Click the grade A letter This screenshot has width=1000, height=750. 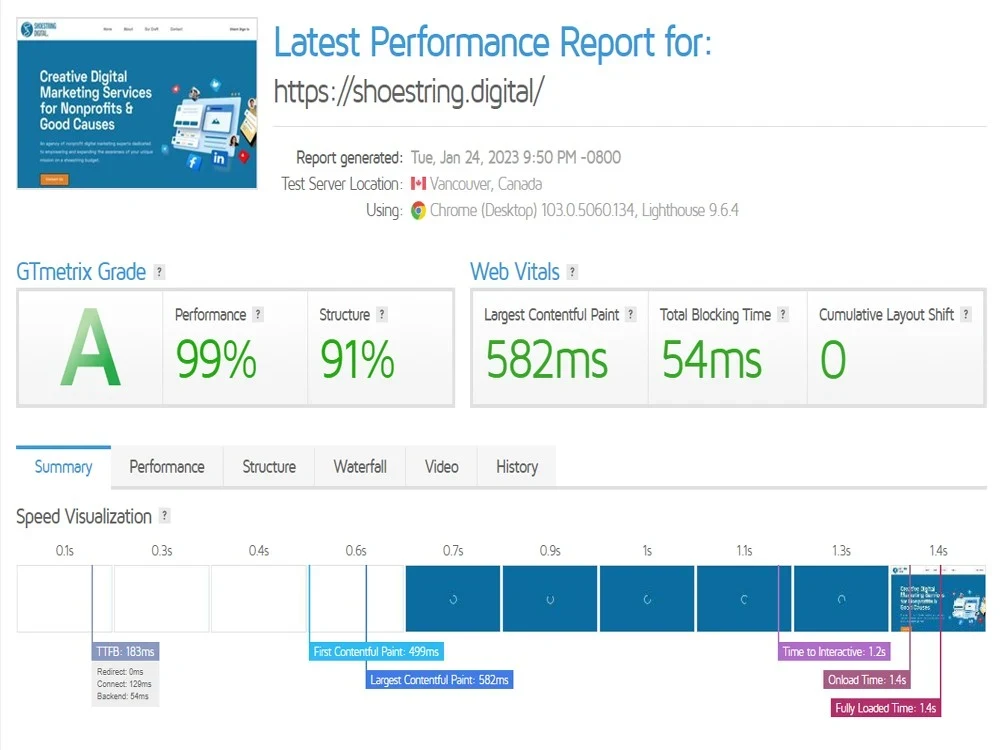click(91, 347)
